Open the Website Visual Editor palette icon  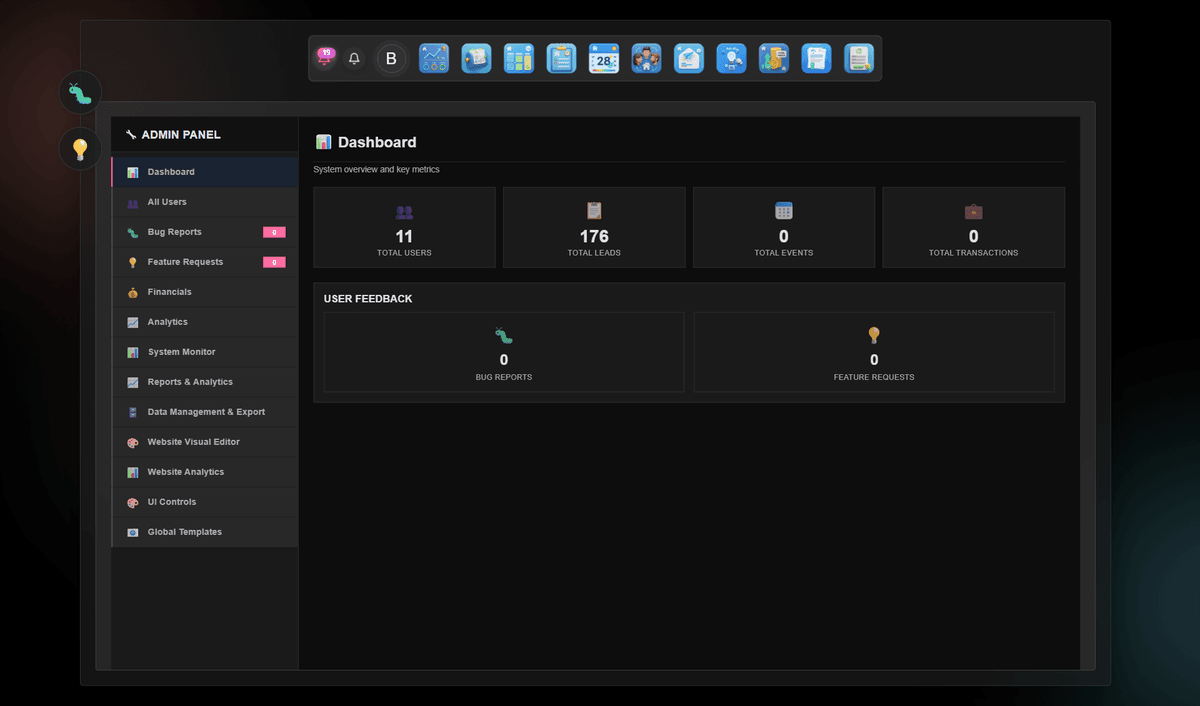coord(133,441)
